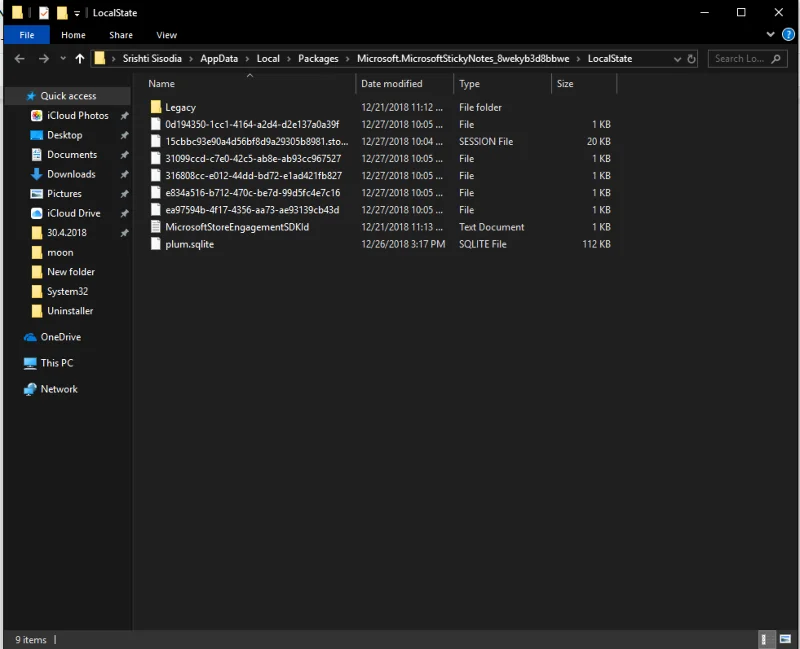Switch to the Share ribbon tab

click(121, 35)
